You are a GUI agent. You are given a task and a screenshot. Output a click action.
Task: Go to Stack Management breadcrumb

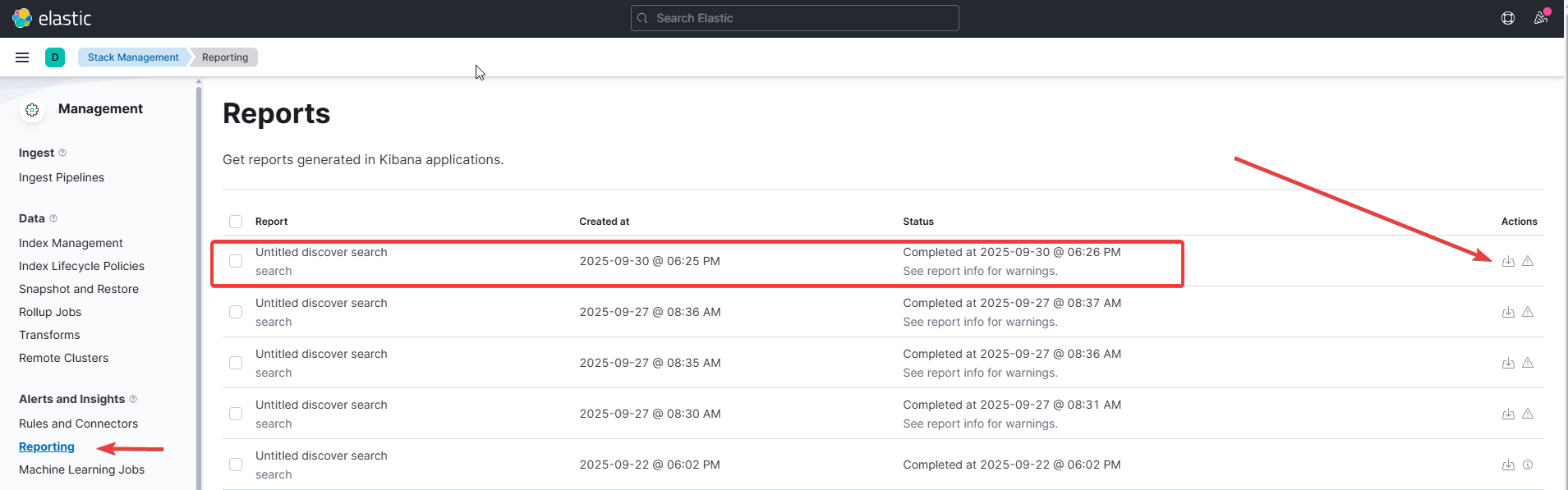tap(133, 57)
